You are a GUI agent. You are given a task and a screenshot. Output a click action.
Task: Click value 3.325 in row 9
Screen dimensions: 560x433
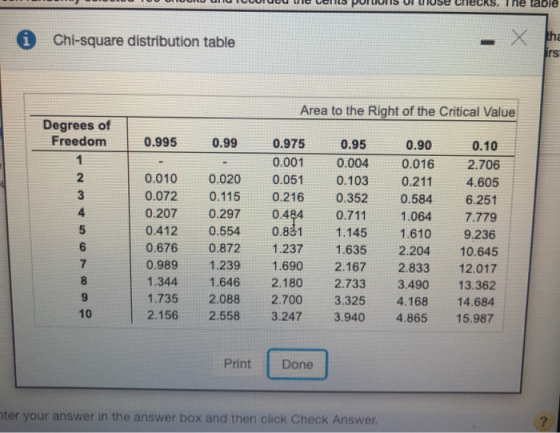350,300
